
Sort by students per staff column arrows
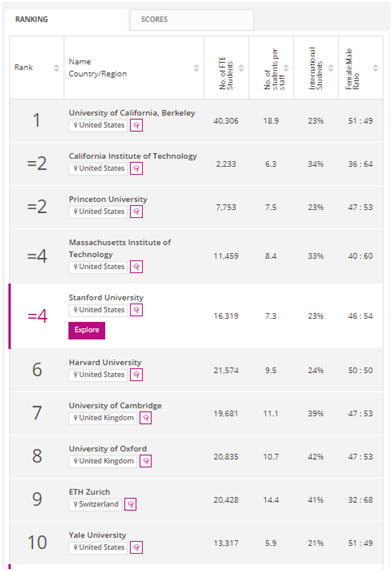[x=286, y=68]
